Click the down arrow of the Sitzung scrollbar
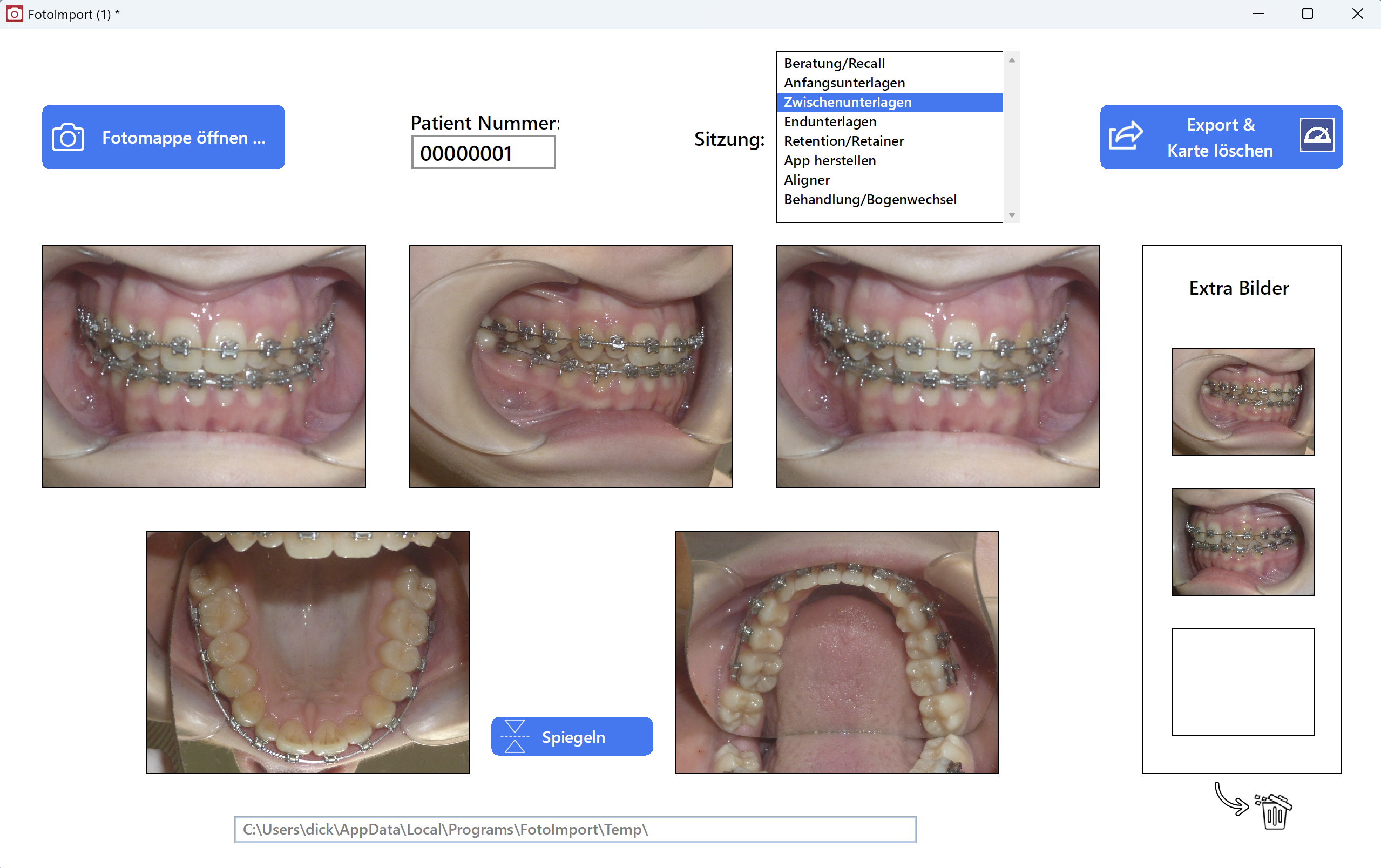This screenshot has height=868, width=1381. tap(1011, 214)
